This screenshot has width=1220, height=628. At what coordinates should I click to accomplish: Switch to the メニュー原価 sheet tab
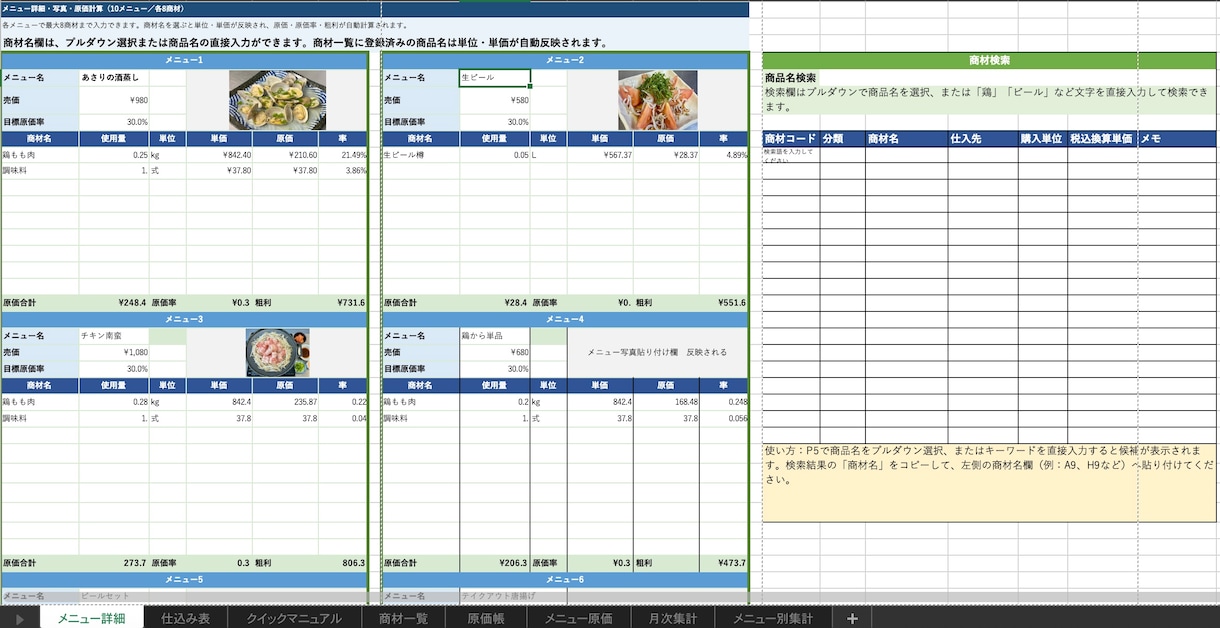[x=578, y=619]
